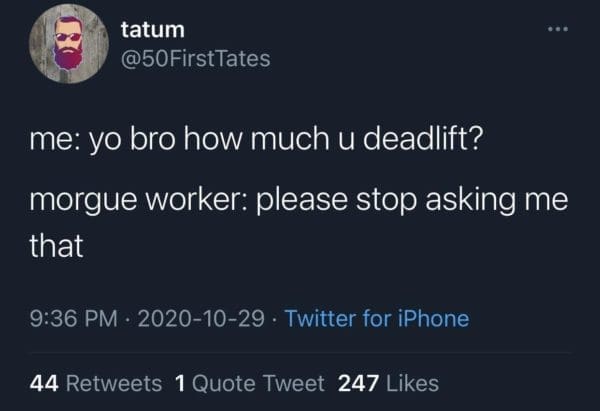Screen dimensions: 600x411
Task: Open the 1 Quote Tweet list
Action: [x=249, y=382]
